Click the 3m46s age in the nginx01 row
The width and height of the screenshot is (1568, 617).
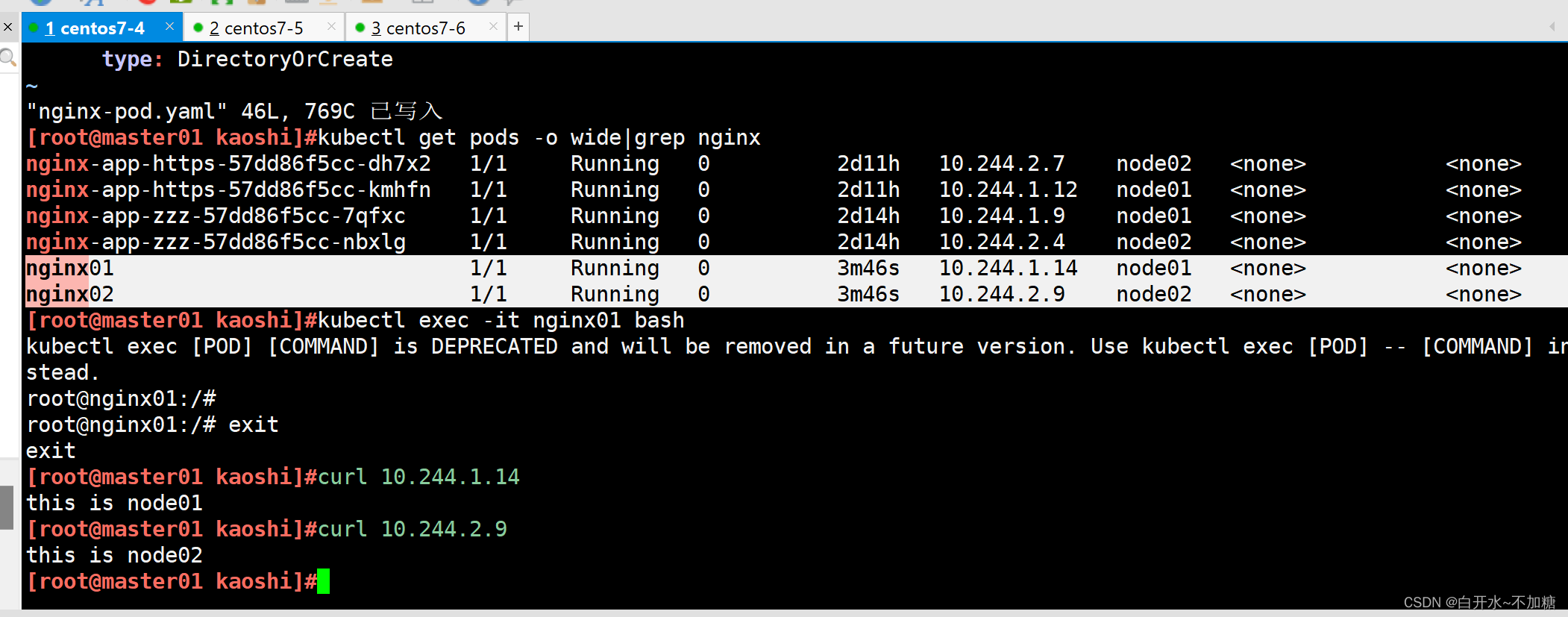click(x=868, y=268)
